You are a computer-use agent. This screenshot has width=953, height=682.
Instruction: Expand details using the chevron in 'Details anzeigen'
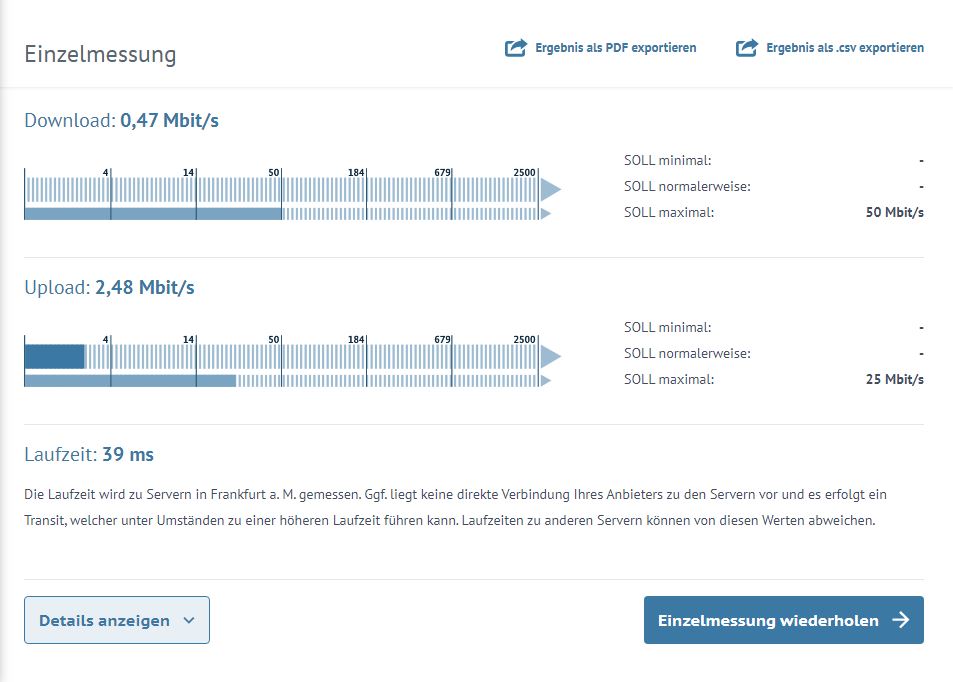[x=189, y=621]
